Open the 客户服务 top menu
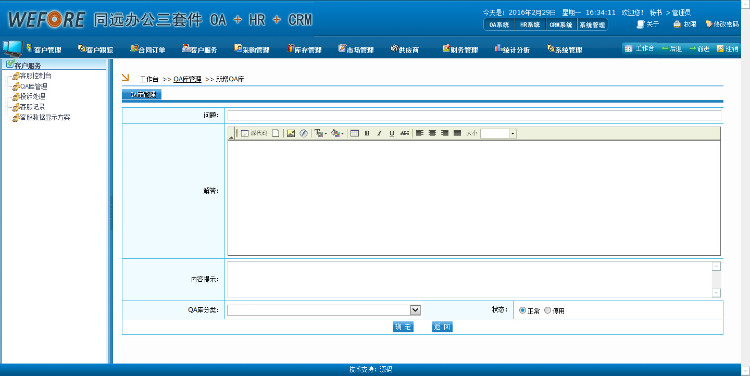 200,49
